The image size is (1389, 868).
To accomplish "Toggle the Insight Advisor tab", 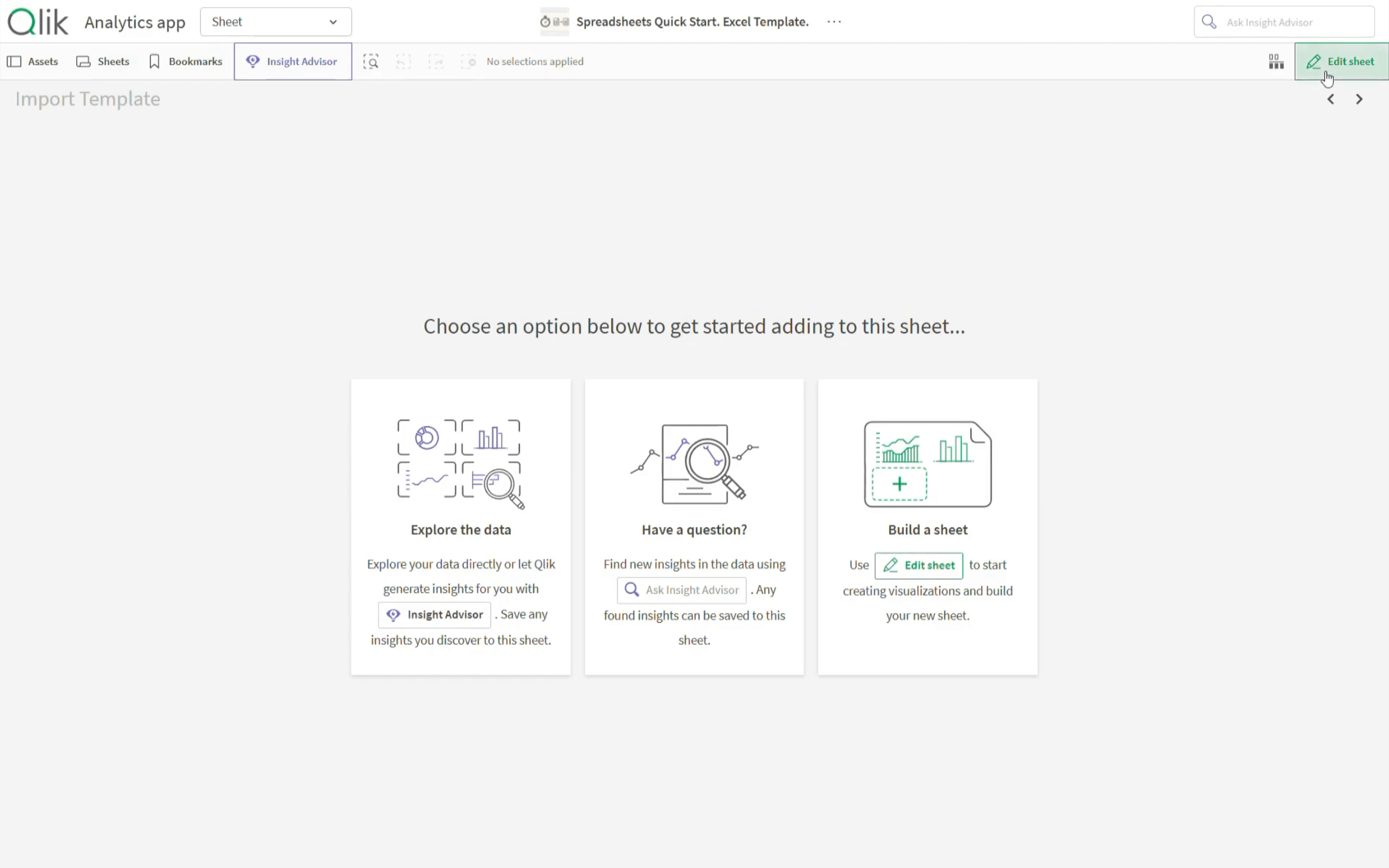I will coord(292,61).
